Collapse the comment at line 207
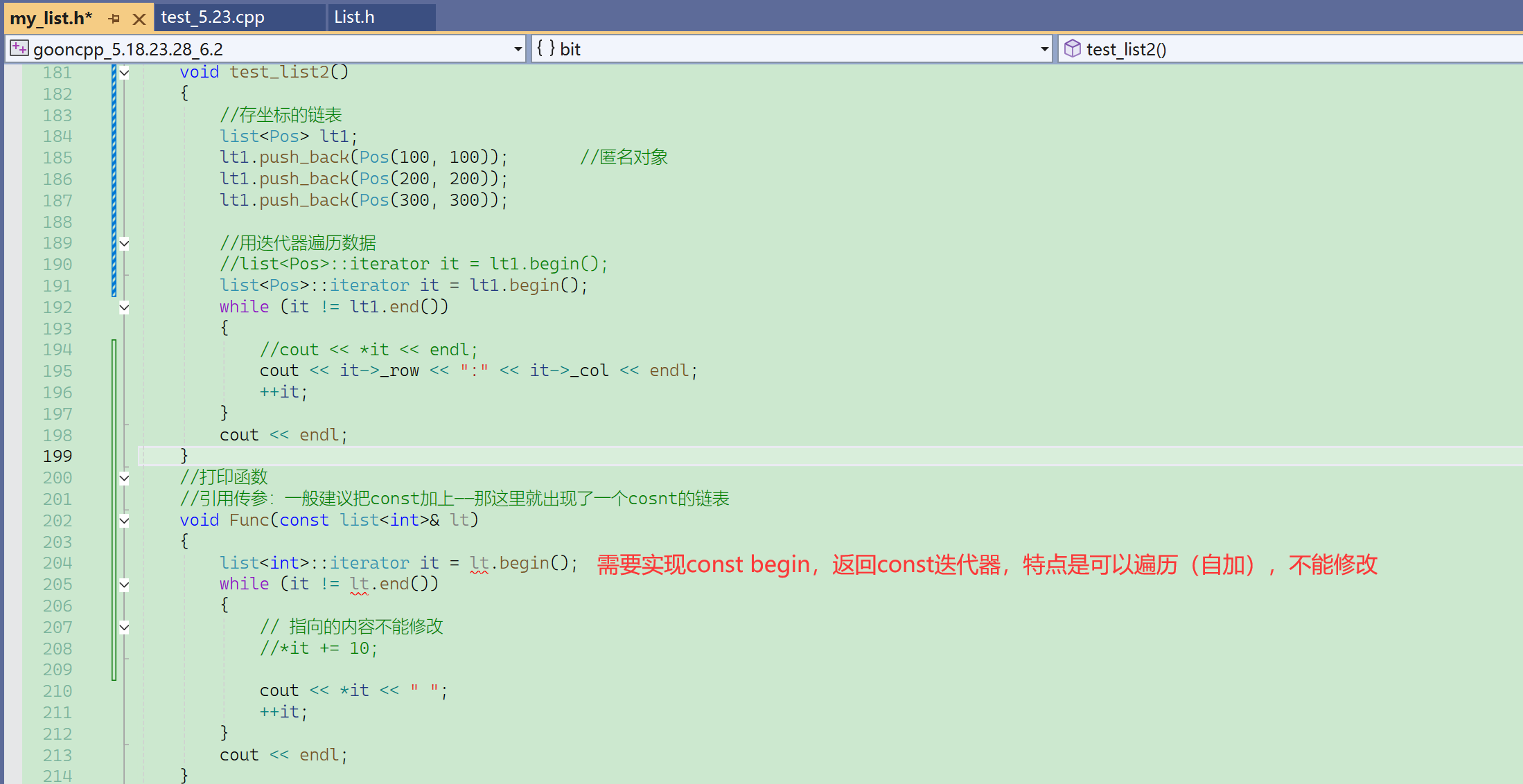This screenshot has height=784, width=1523. [x=124, y=627]
